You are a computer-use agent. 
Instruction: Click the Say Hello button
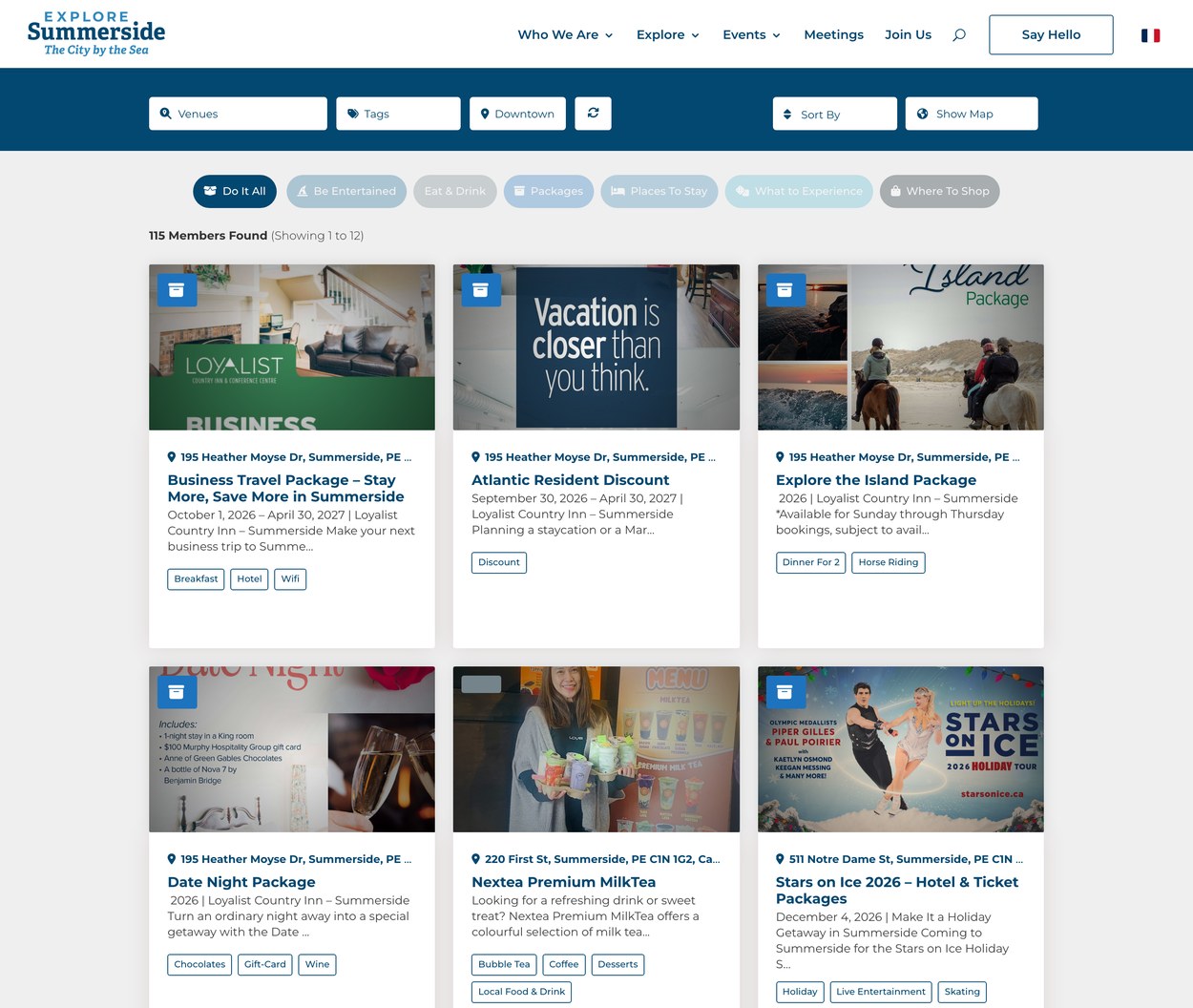(x=1051, y=34)
